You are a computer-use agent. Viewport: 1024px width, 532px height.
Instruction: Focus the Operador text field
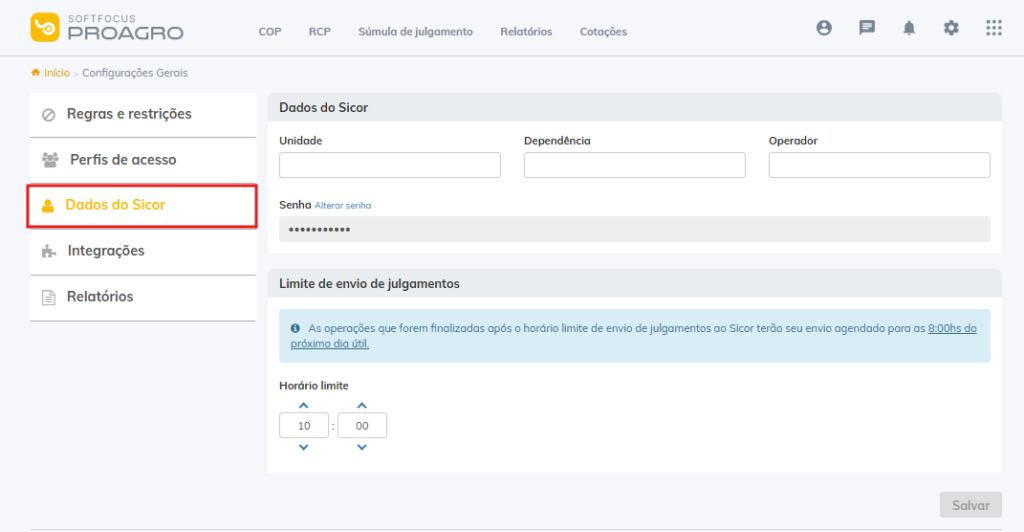(x=879, y=165)
